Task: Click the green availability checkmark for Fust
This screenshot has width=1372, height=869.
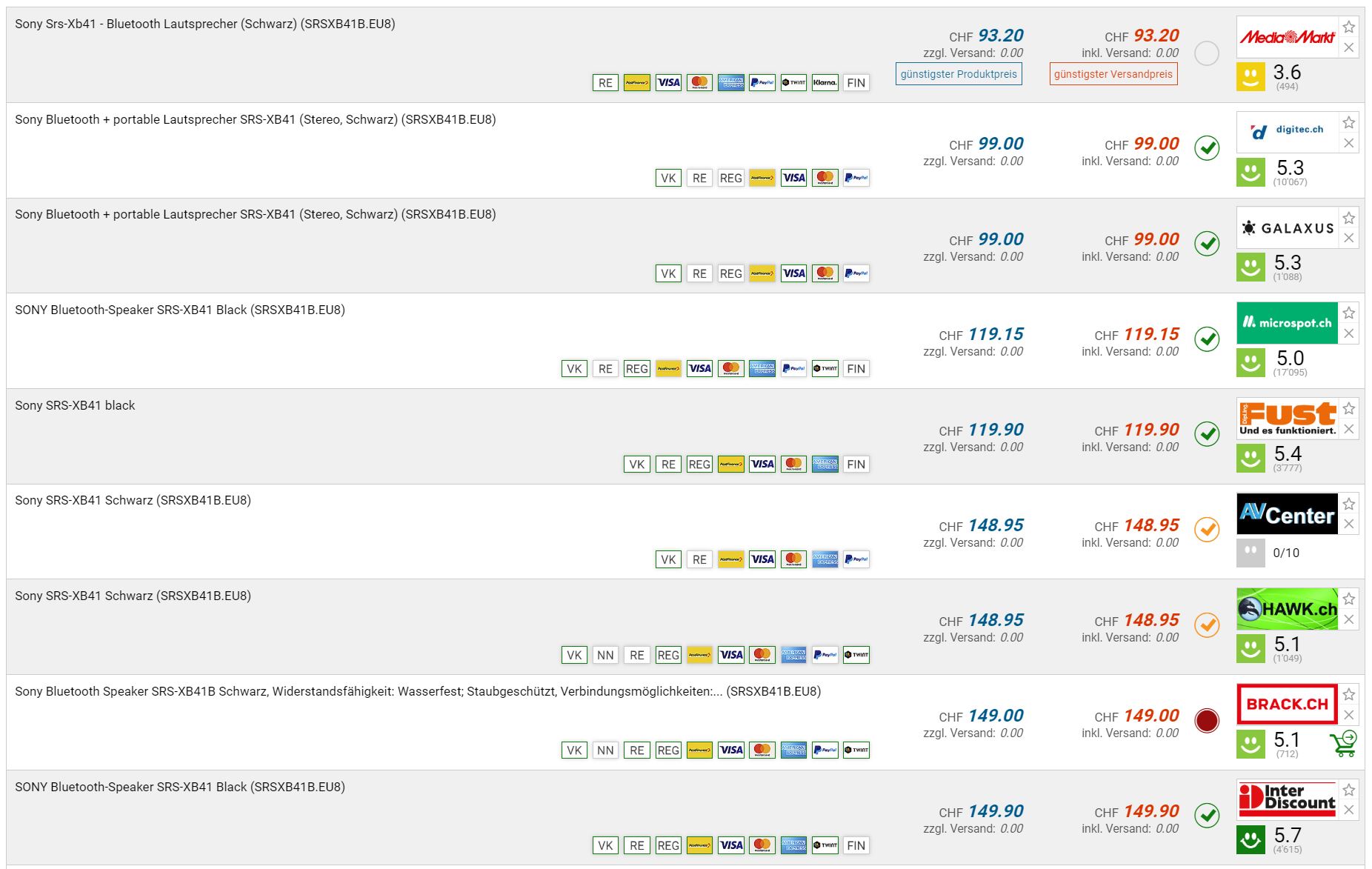Action: tap(1207, 434)
